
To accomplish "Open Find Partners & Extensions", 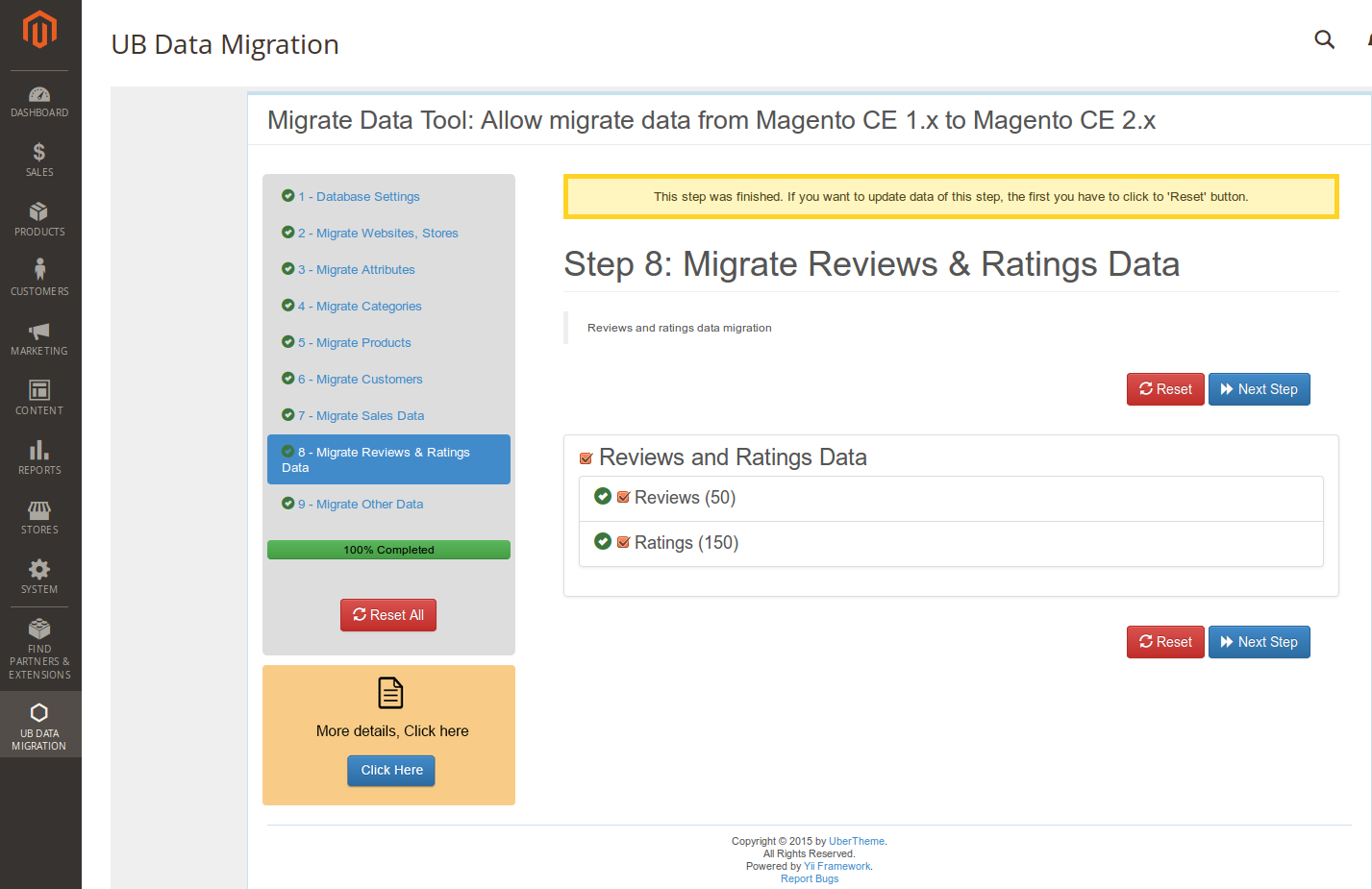I will pos(39,650).
